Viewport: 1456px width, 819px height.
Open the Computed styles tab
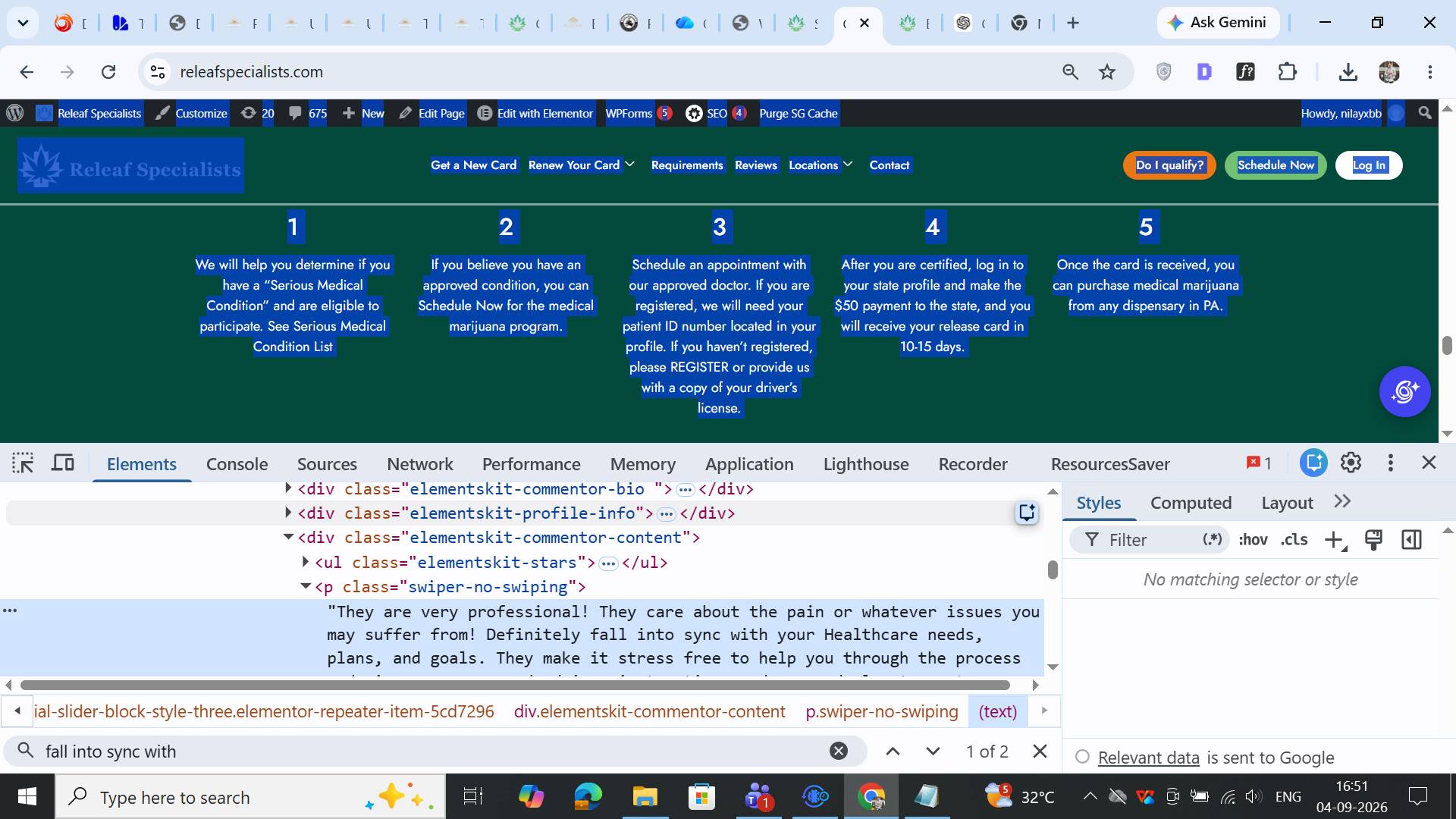point(1191,503)
